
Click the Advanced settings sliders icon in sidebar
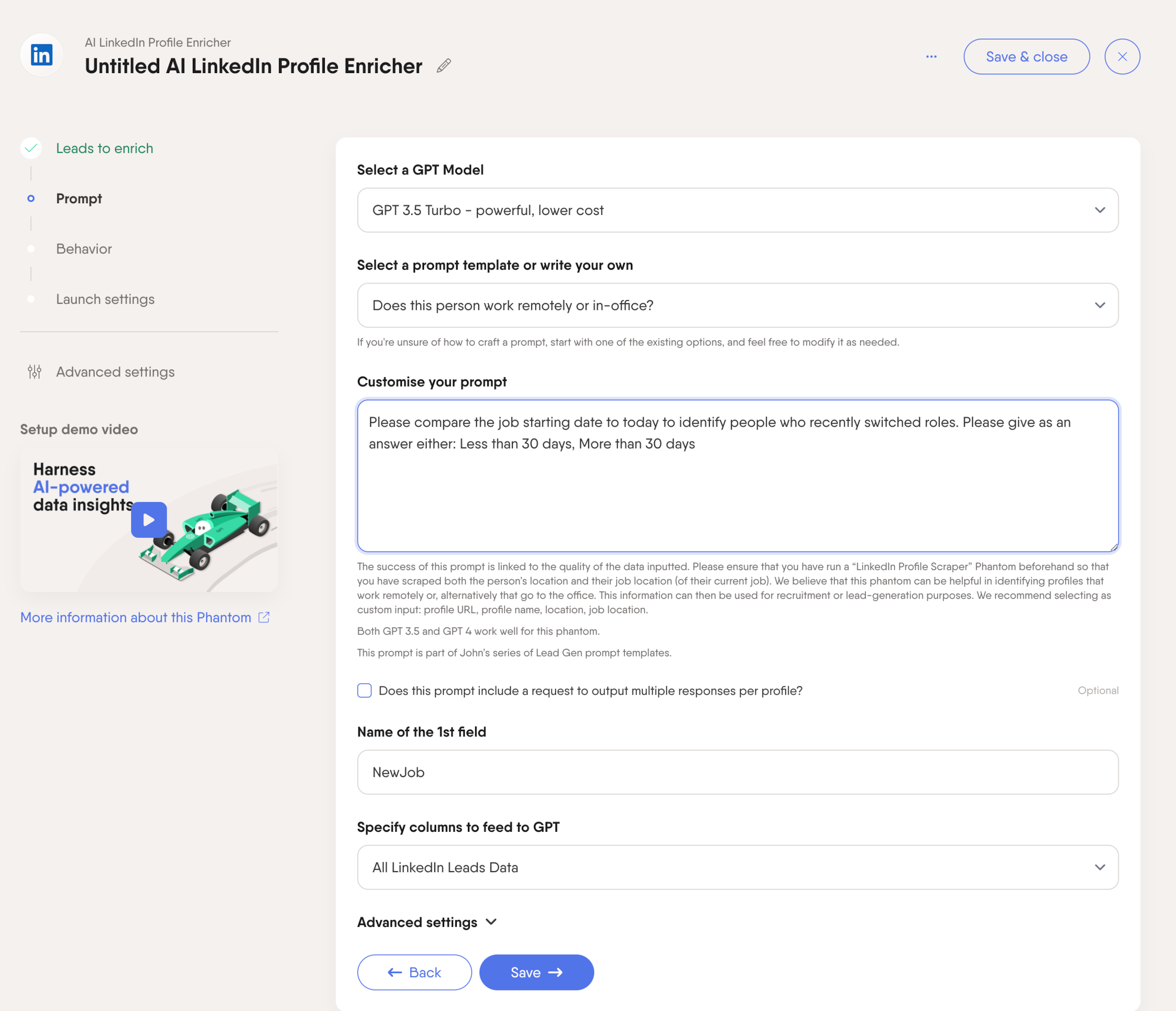coord(35,372)
